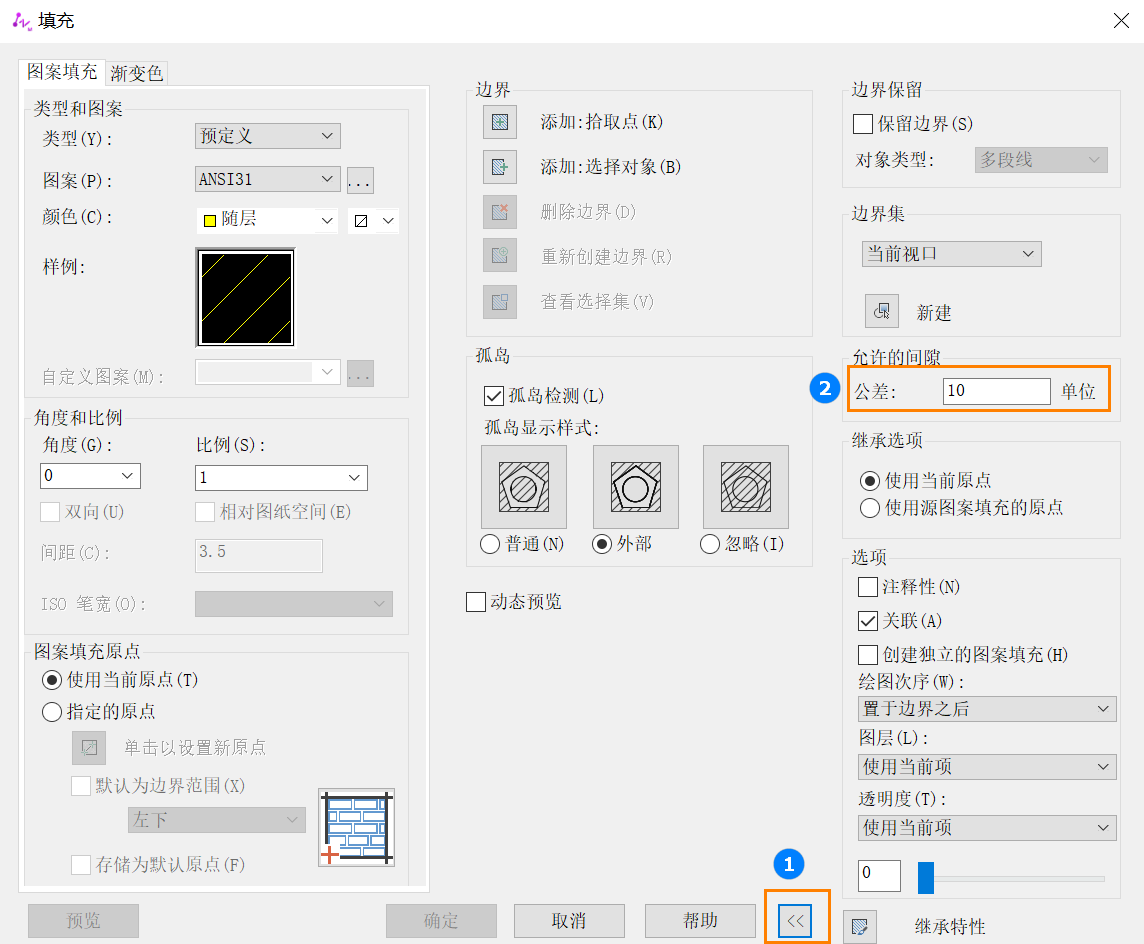Open pattern browser with ... next to ANSI31
Image resolution: width=1144 pixels, height=944 pixels.
point(360,180)
